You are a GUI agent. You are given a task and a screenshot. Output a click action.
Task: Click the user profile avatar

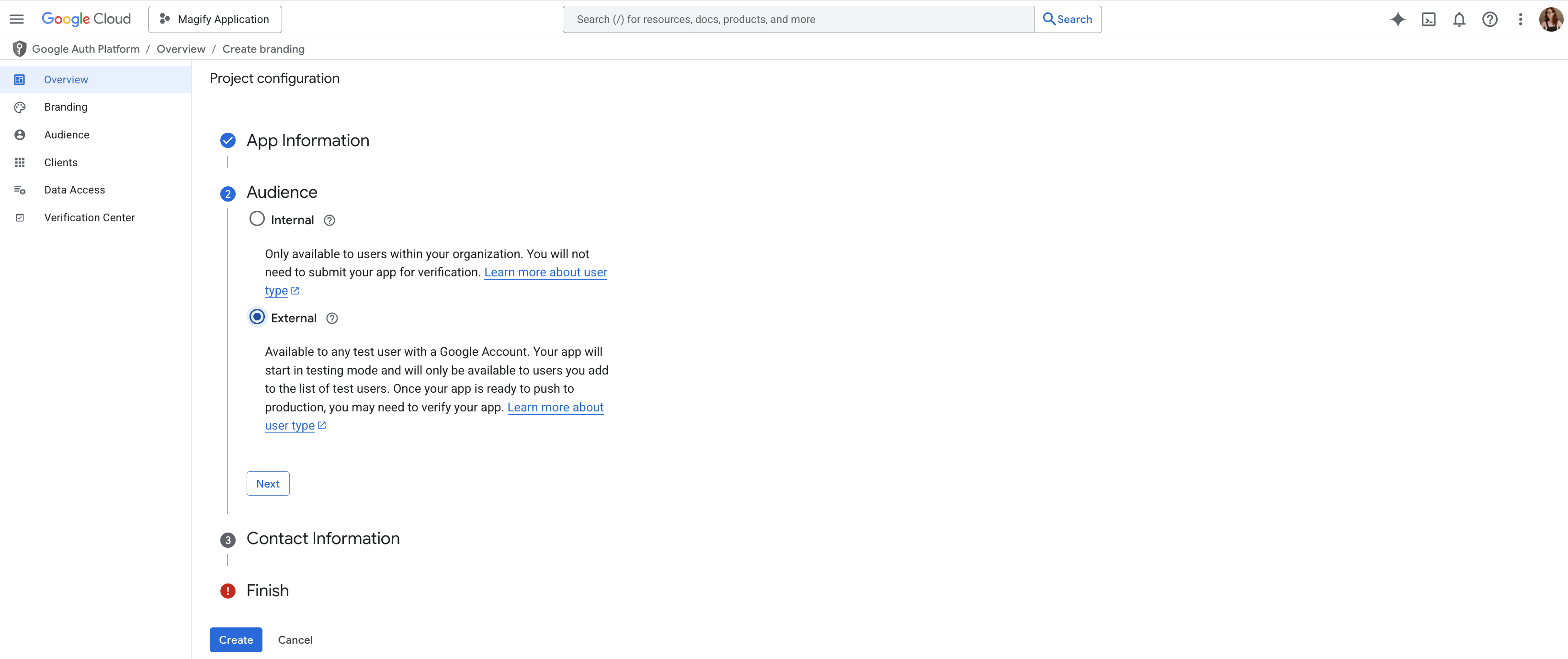pyautogui.click(x=1551, y=19)
